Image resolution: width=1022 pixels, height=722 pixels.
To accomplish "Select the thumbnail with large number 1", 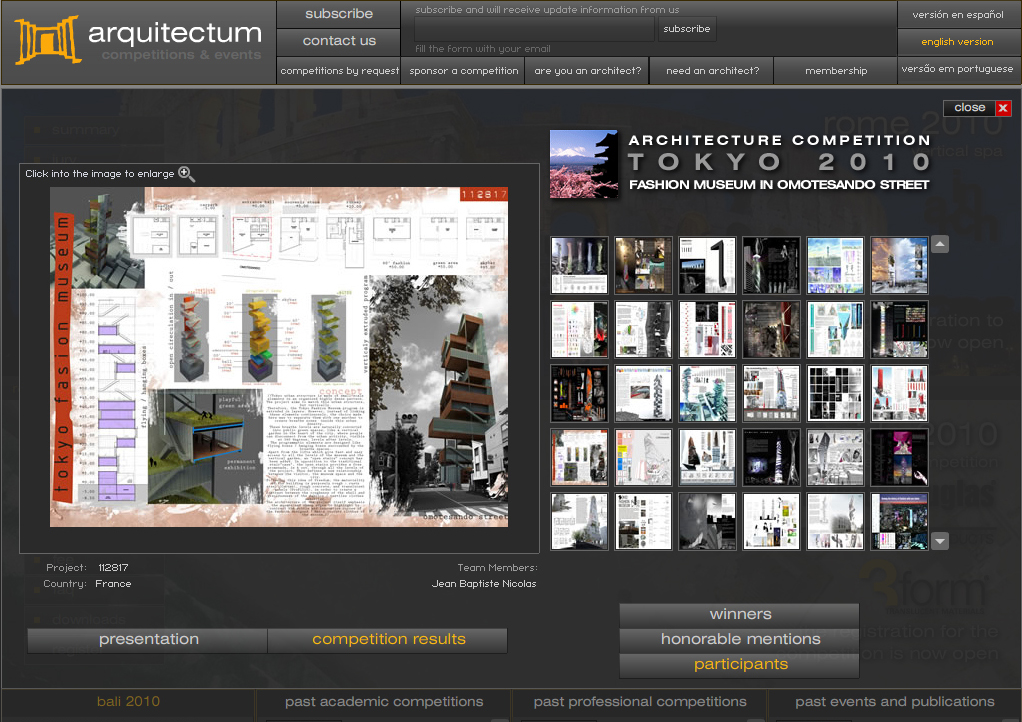I will 707,265.
